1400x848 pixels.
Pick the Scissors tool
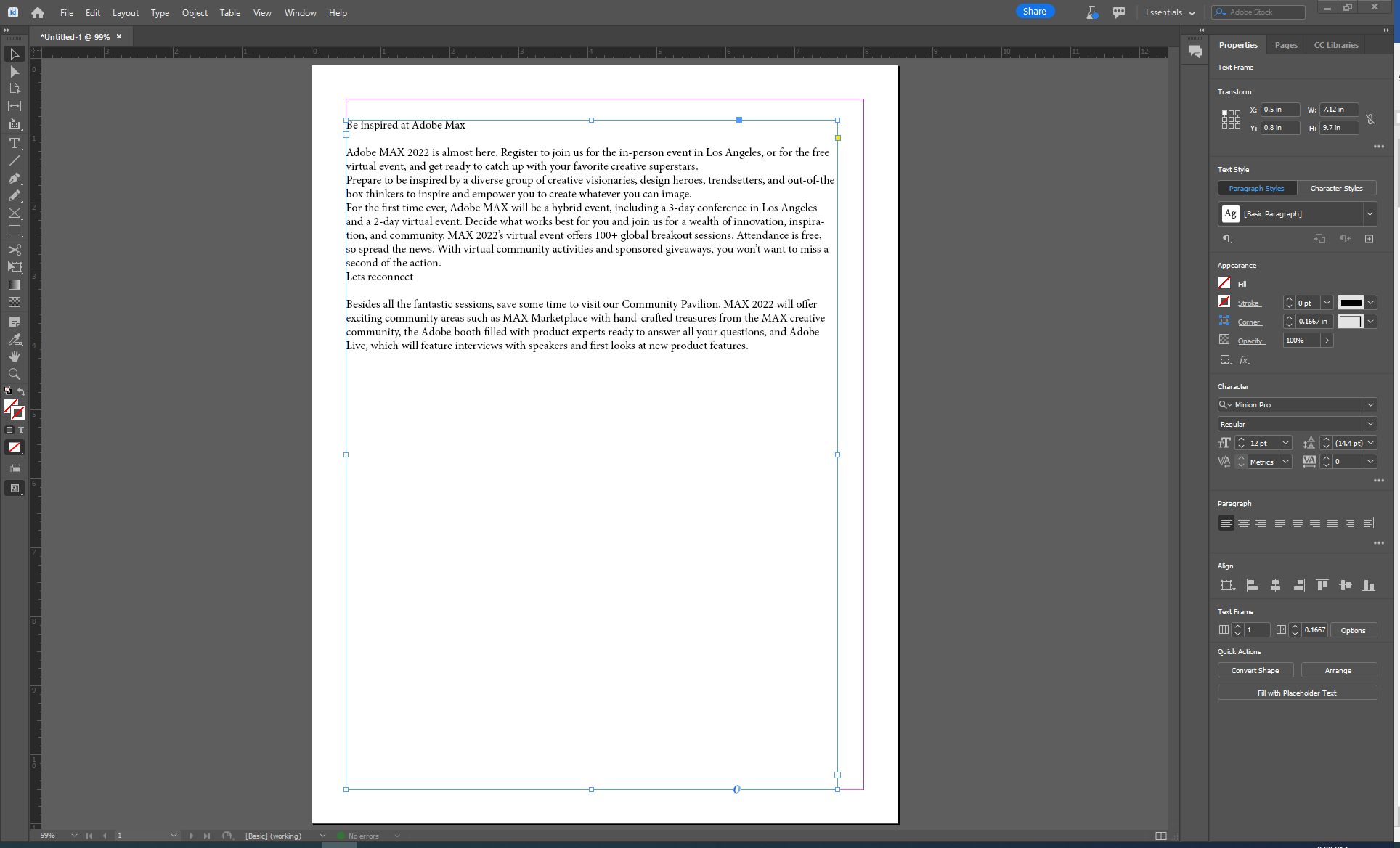[x=15, y=250]
